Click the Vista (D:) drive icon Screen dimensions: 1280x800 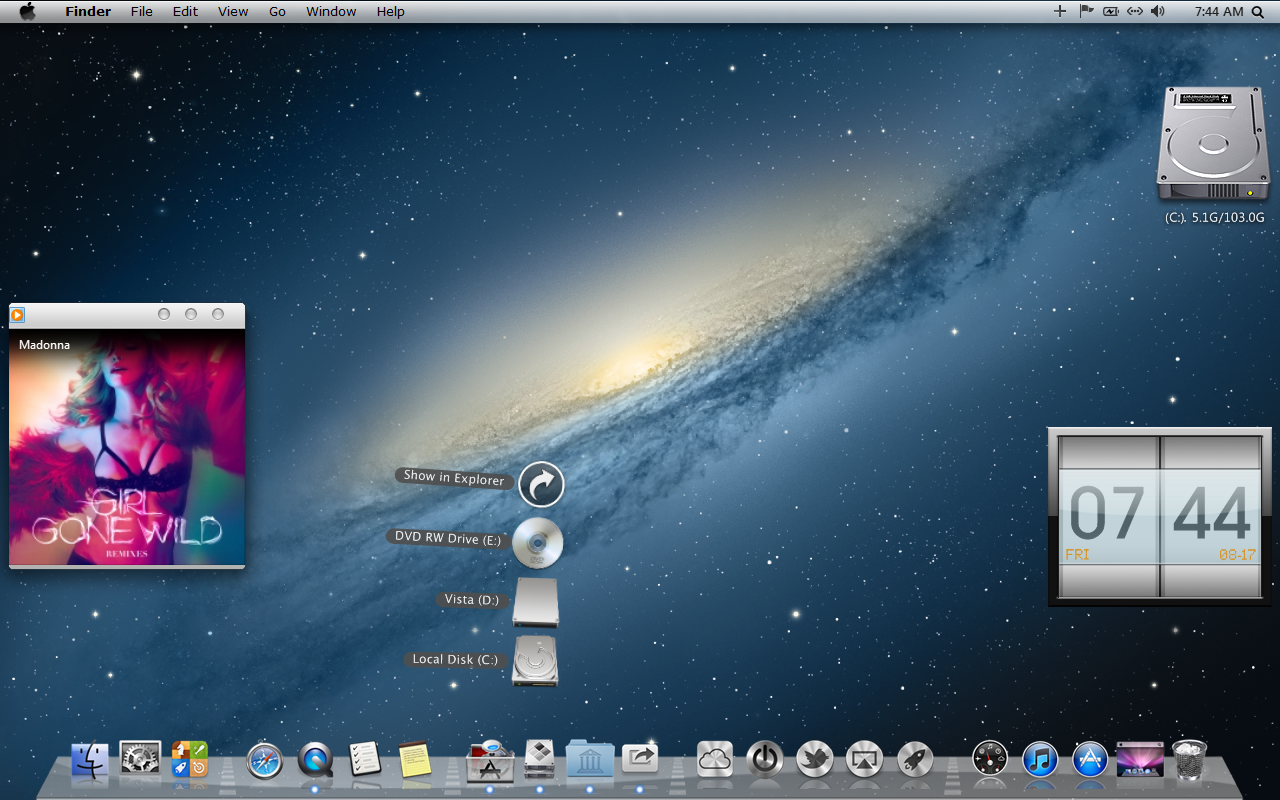(x=536, y=603)
